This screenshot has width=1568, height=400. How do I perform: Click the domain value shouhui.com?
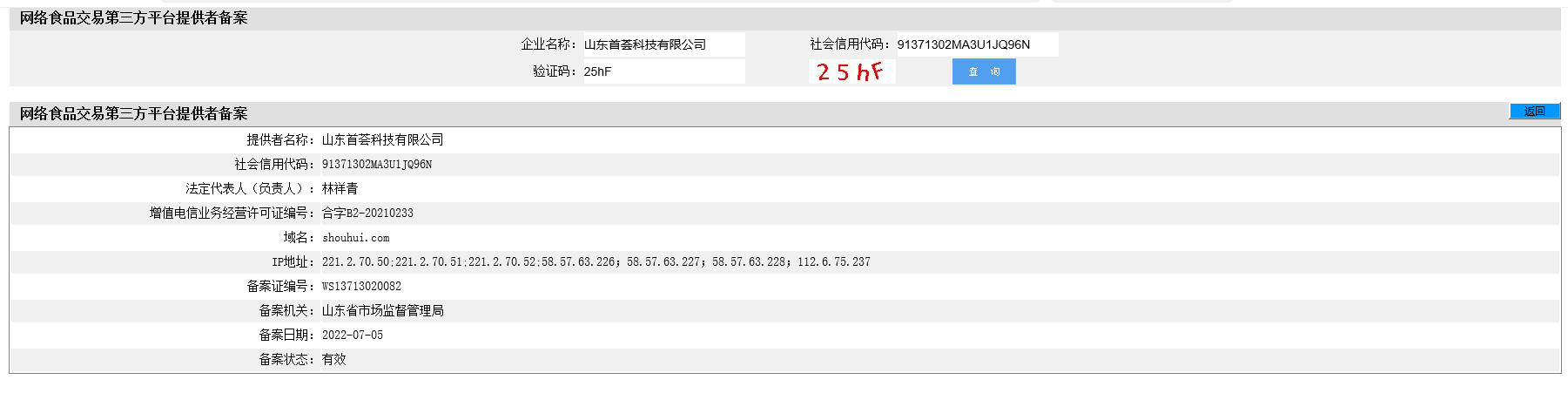click(356, 237)
